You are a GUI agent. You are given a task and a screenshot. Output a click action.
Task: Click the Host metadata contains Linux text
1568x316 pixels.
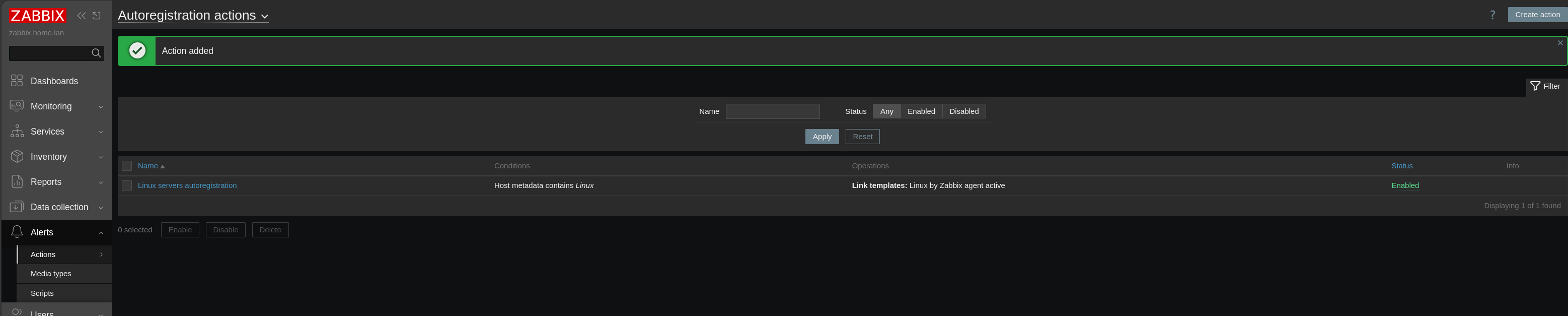[x=544, y=185]
